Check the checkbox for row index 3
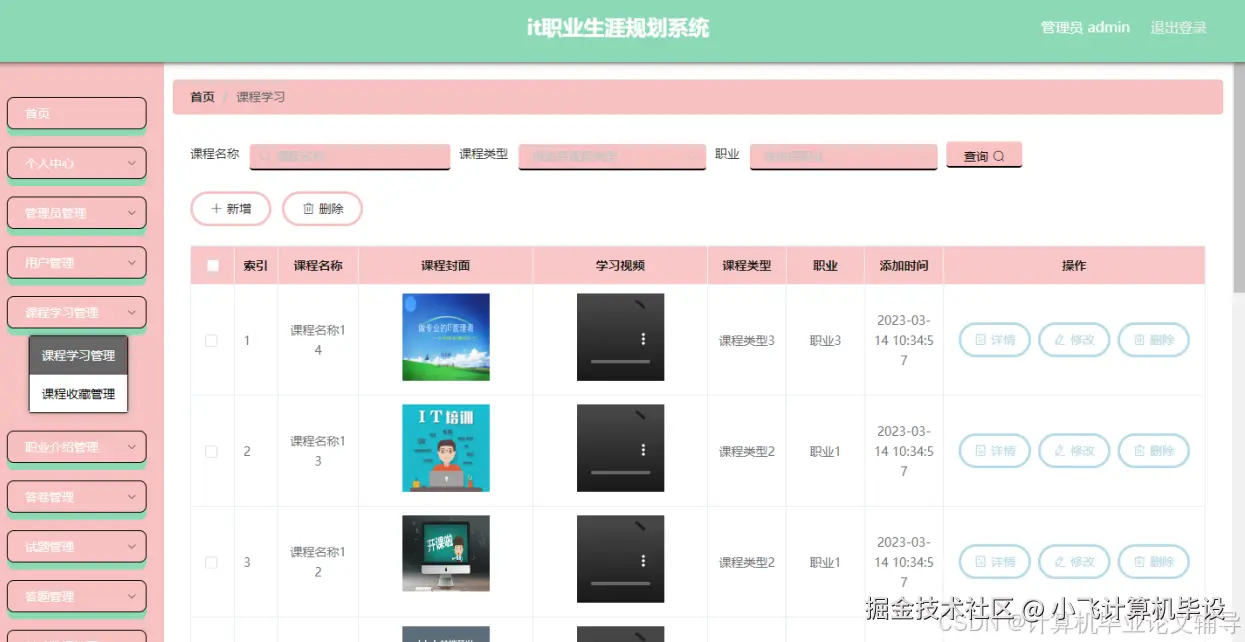 tap(211, 562)
